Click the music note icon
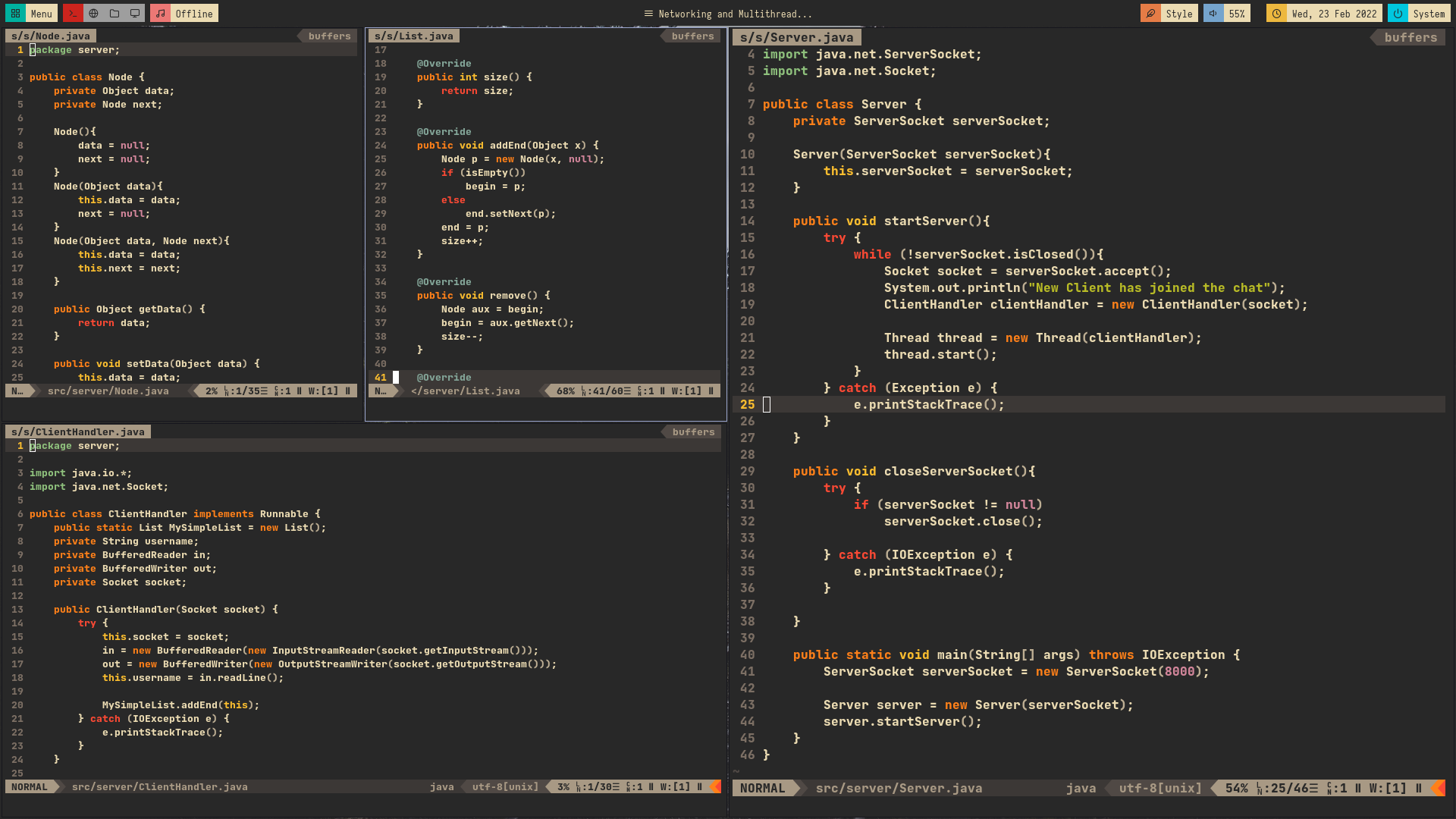Viewport: 1456px width, 819px height. pos(160,14)
